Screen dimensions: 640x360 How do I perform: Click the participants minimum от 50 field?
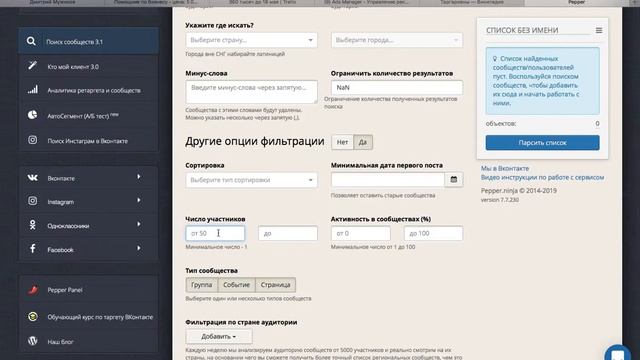[x=215, y=233]
